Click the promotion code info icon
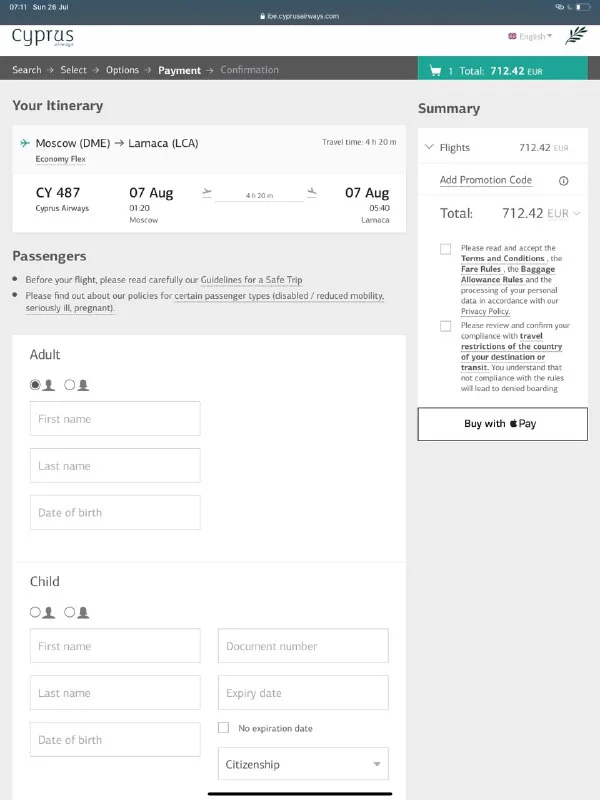 pyautogui.click(x=563, y=181)
